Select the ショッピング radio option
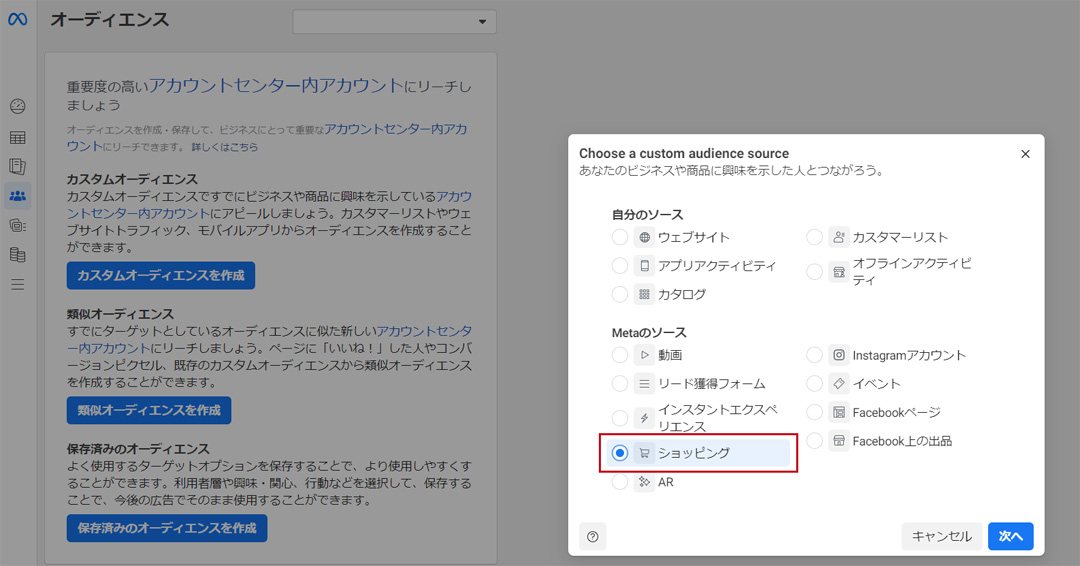Image resolution: width=1080 pixels, height=566 pixels. pos(620,453)
